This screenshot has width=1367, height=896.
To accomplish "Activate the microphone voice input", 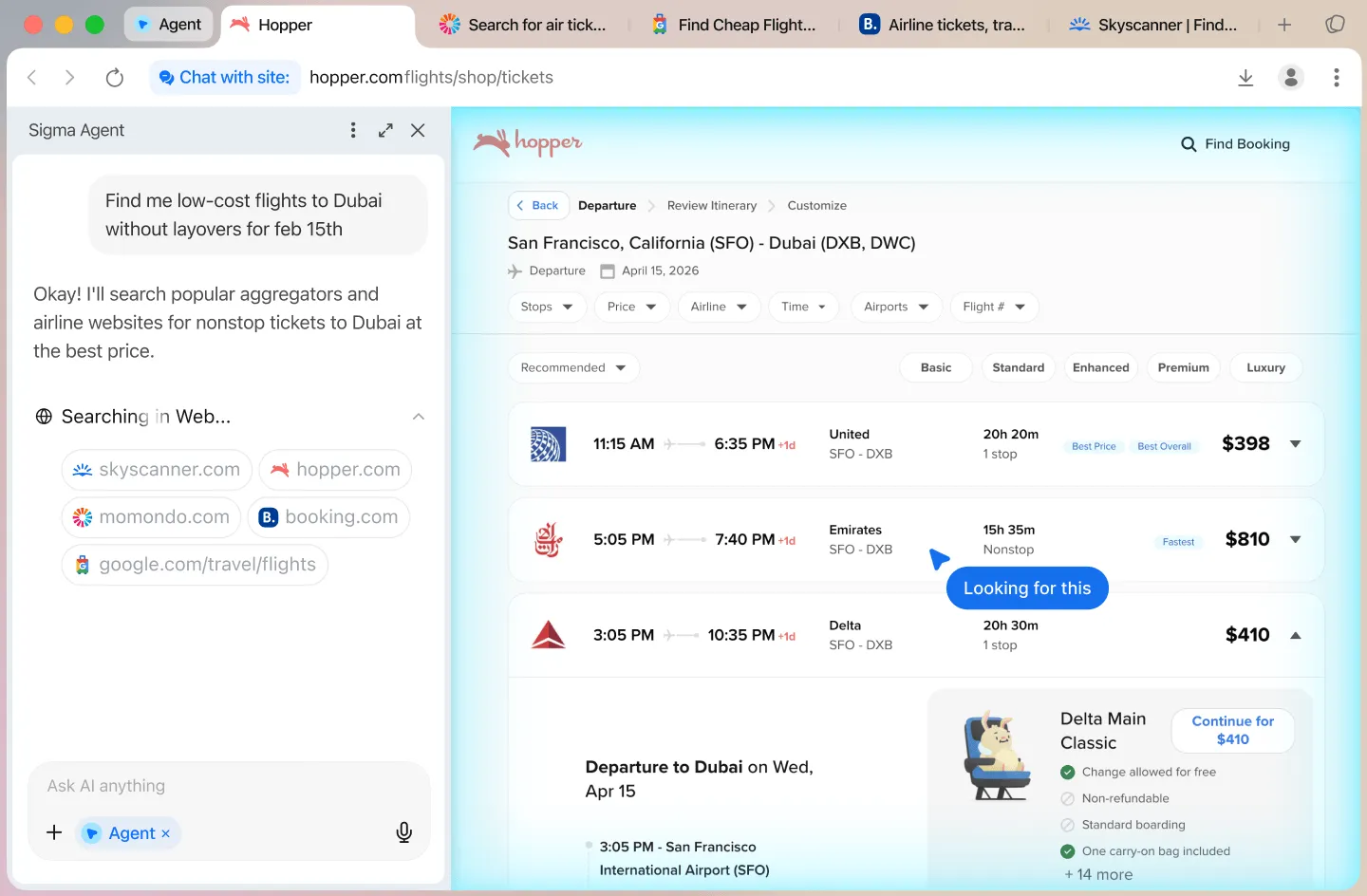I will pyautogui.click(x=404, y=832).
